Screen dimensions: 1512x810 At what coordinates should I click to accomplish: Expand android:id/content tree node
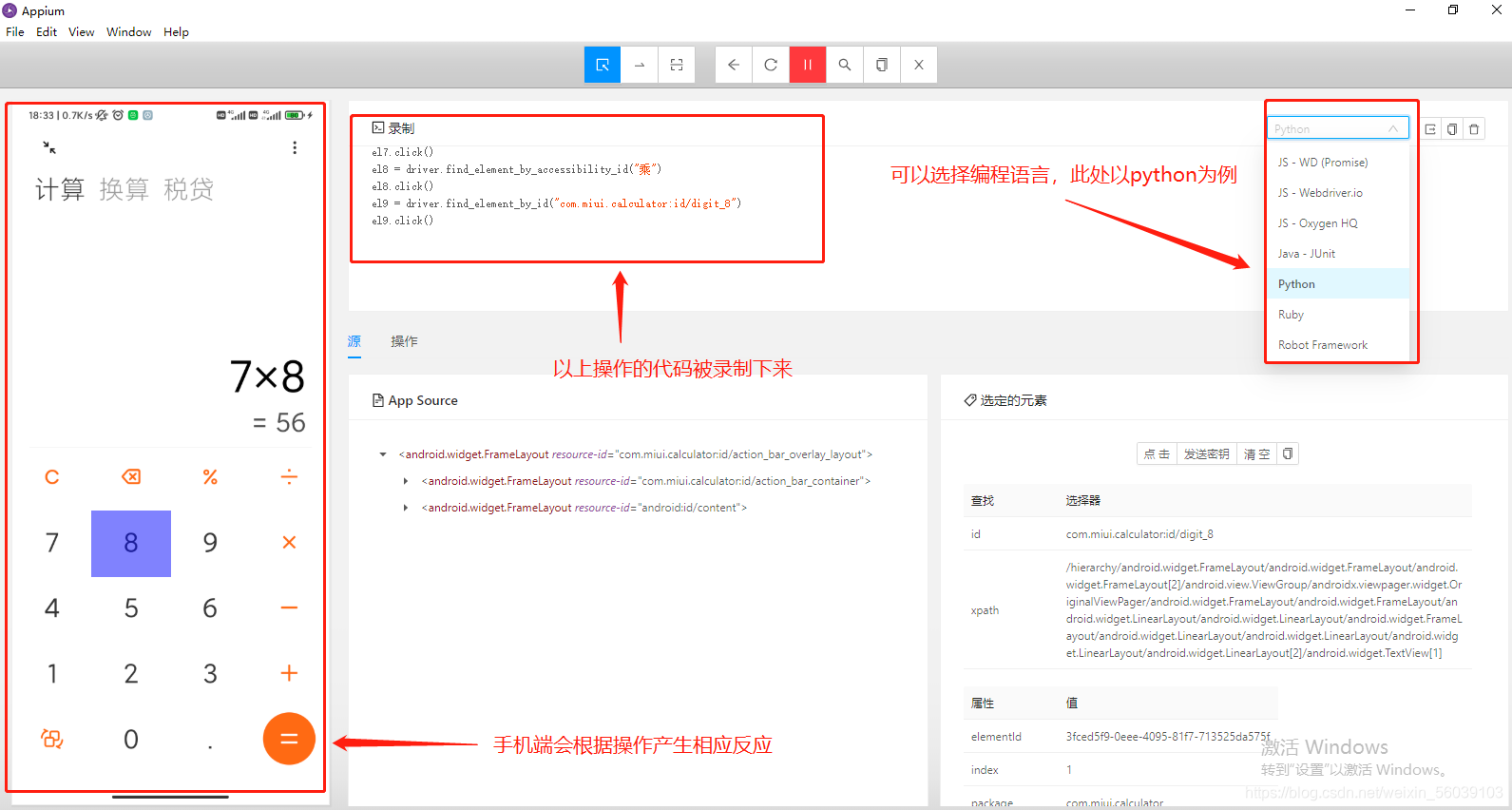point(406,508)
